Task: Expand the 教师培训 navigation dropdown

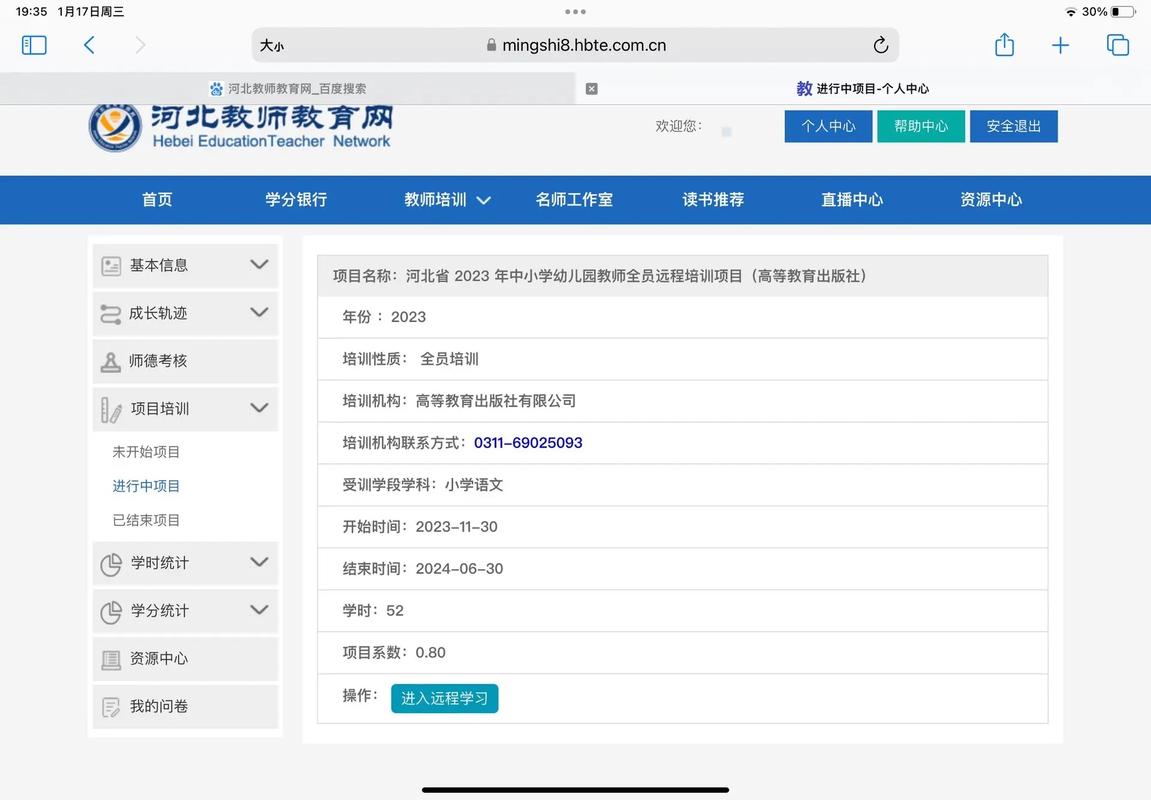Action: 447,199
